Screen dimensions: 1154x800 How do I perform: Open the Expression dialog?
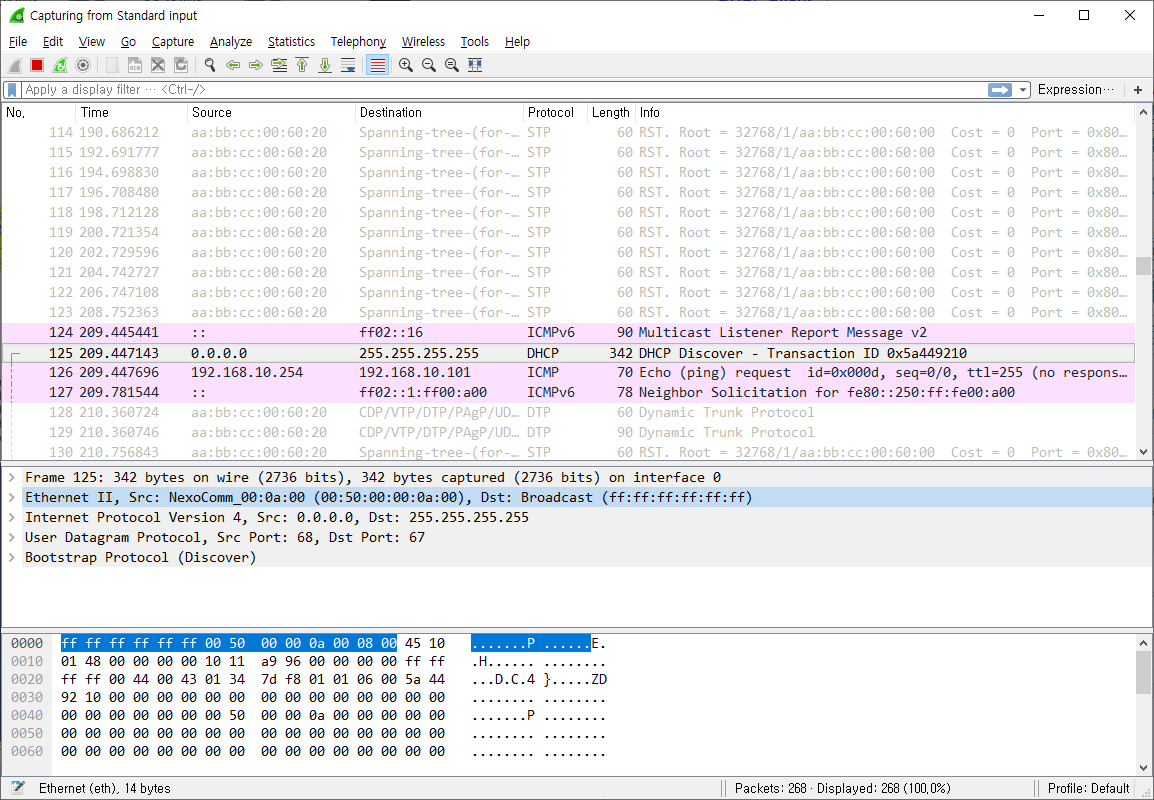click(x=1075, y=90)
